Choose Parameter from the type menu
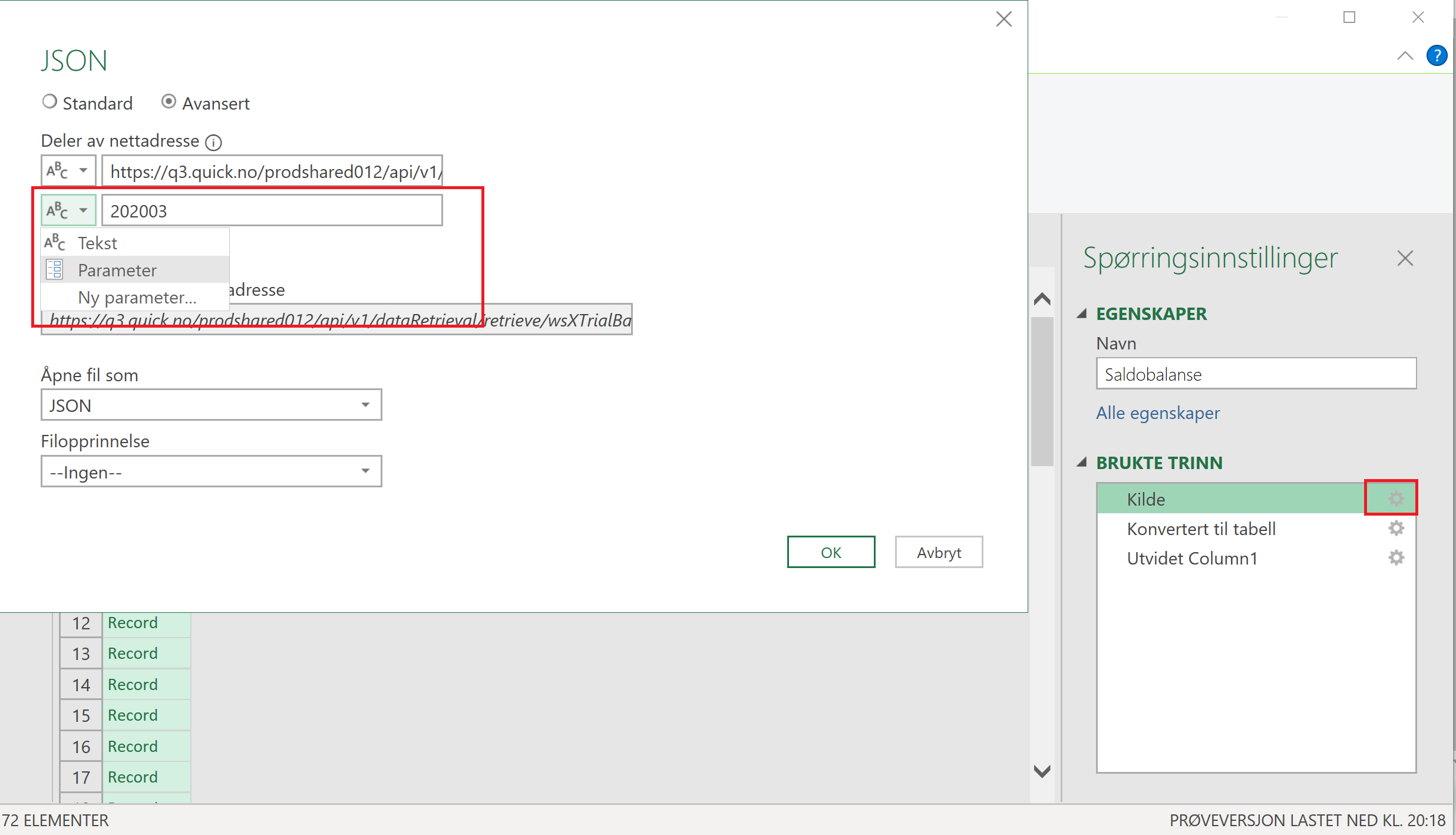Viewport: 1456px width, 835px height. (117, 270)
